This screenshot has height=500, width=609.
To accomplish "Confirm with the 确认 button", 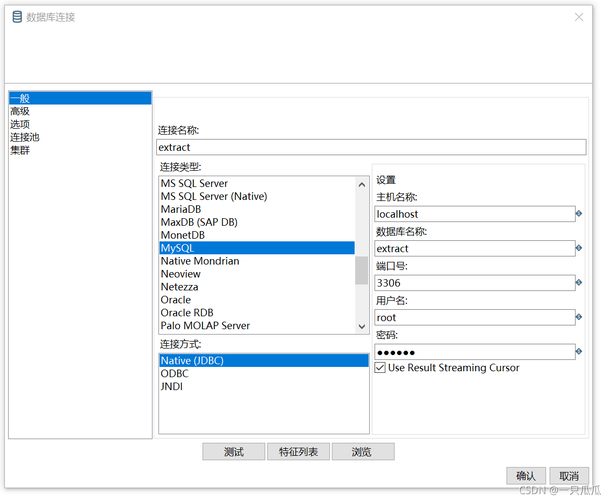I will [x=526, y=476].
